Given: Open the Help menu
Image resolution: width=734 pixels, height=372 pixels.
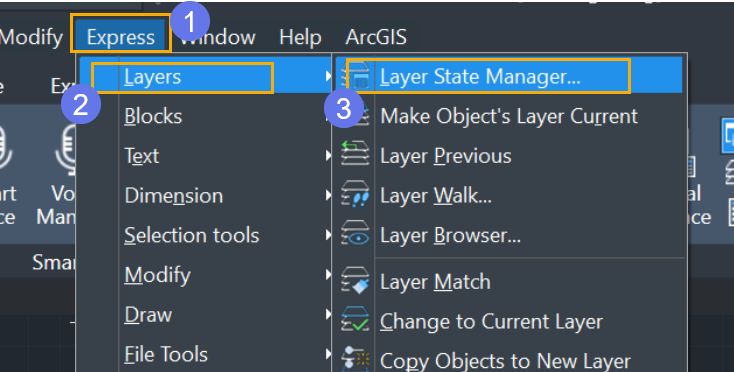Looking at the screenshot, I should pyautogui.click(x=300, y=37).
